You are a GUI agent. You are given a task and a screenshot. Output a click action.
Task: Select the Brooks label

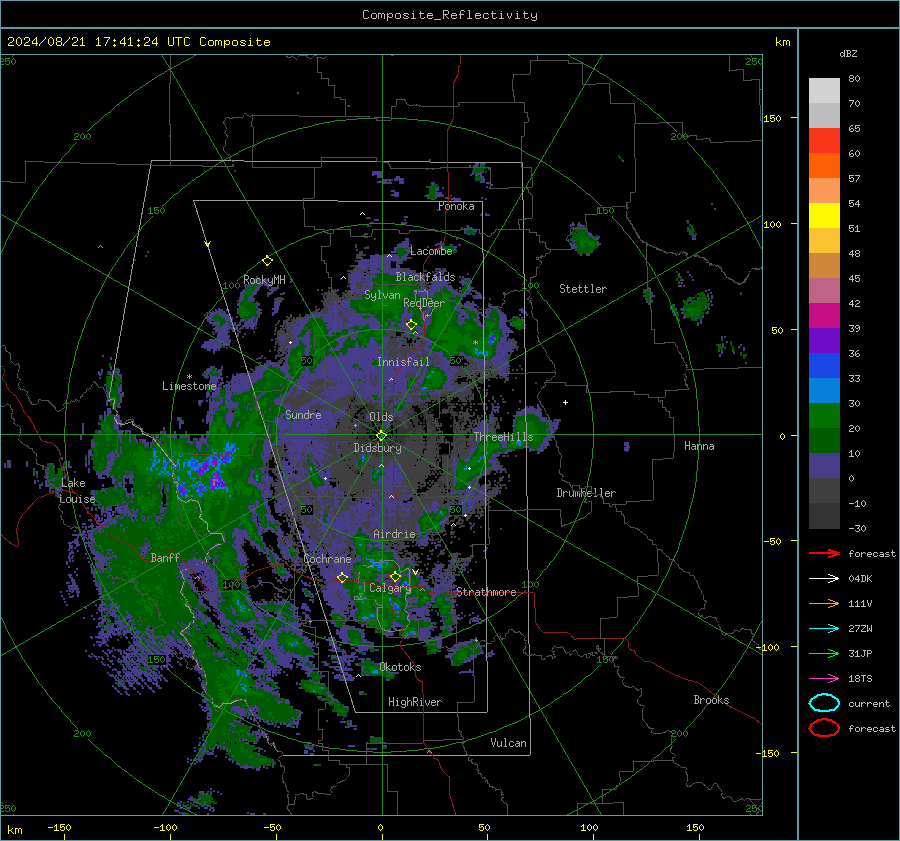711,700
